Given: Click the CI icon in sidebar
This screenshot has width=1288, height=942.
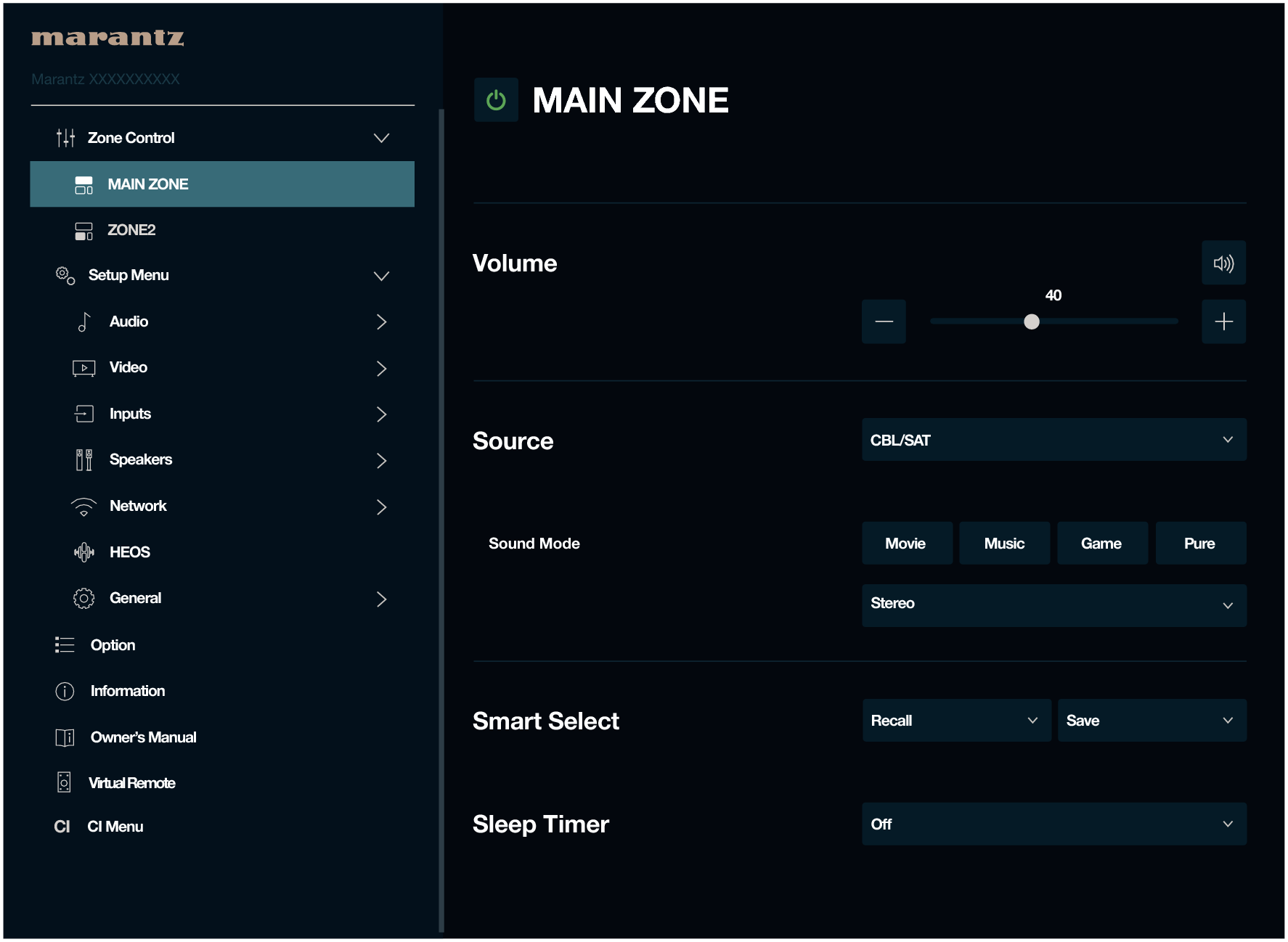Looking at the screenshot, I should coord(62,827).
